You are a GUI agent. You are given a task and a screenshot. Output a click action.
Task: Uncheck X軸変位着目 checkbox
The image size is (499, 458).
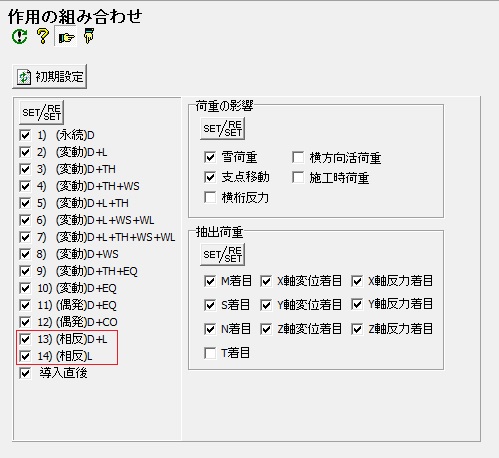(266, 281)
